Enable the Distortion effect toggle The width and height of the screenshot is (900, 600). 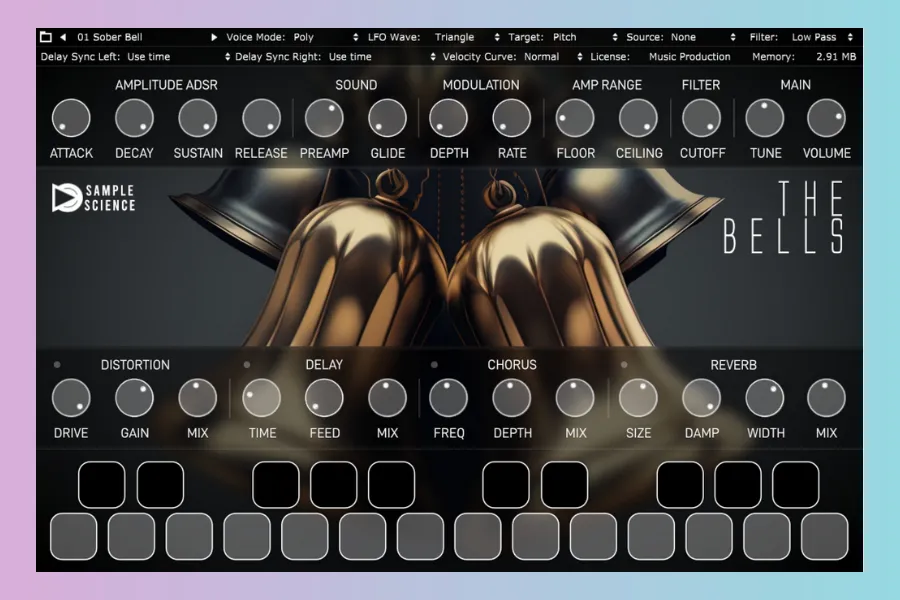coord(58,365)
